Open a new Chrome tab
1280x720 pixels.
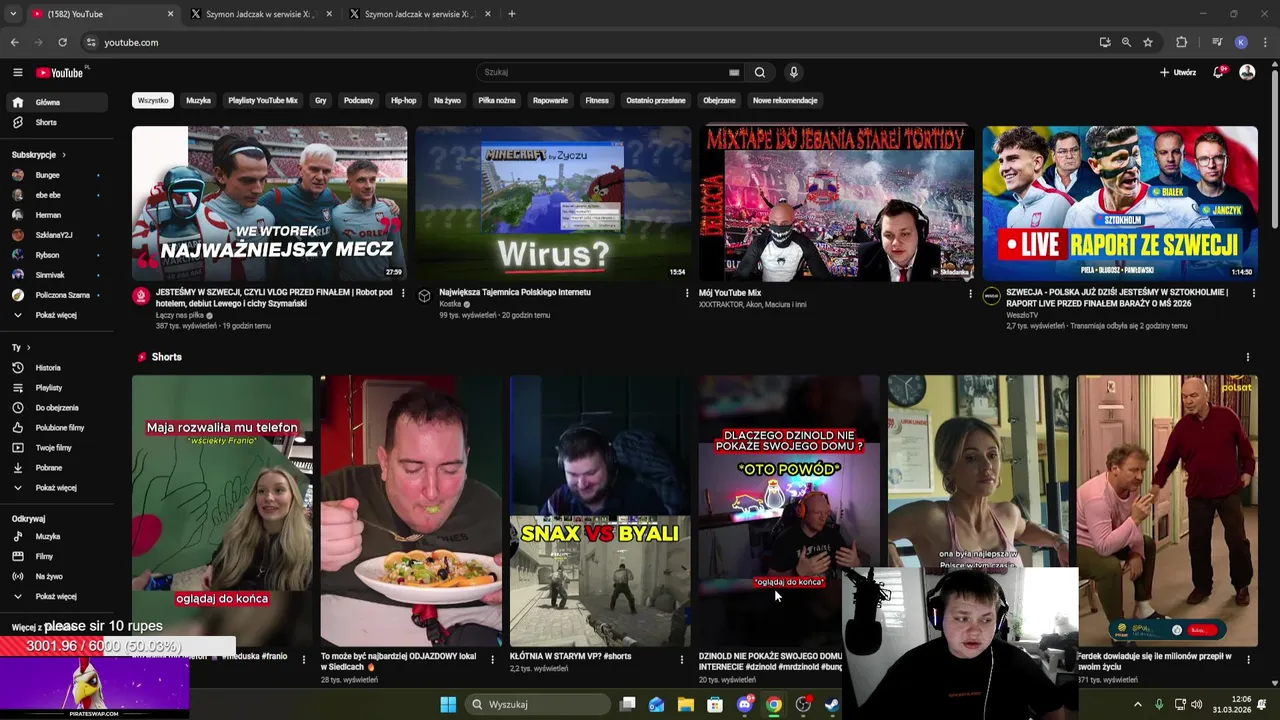(512, 14)
